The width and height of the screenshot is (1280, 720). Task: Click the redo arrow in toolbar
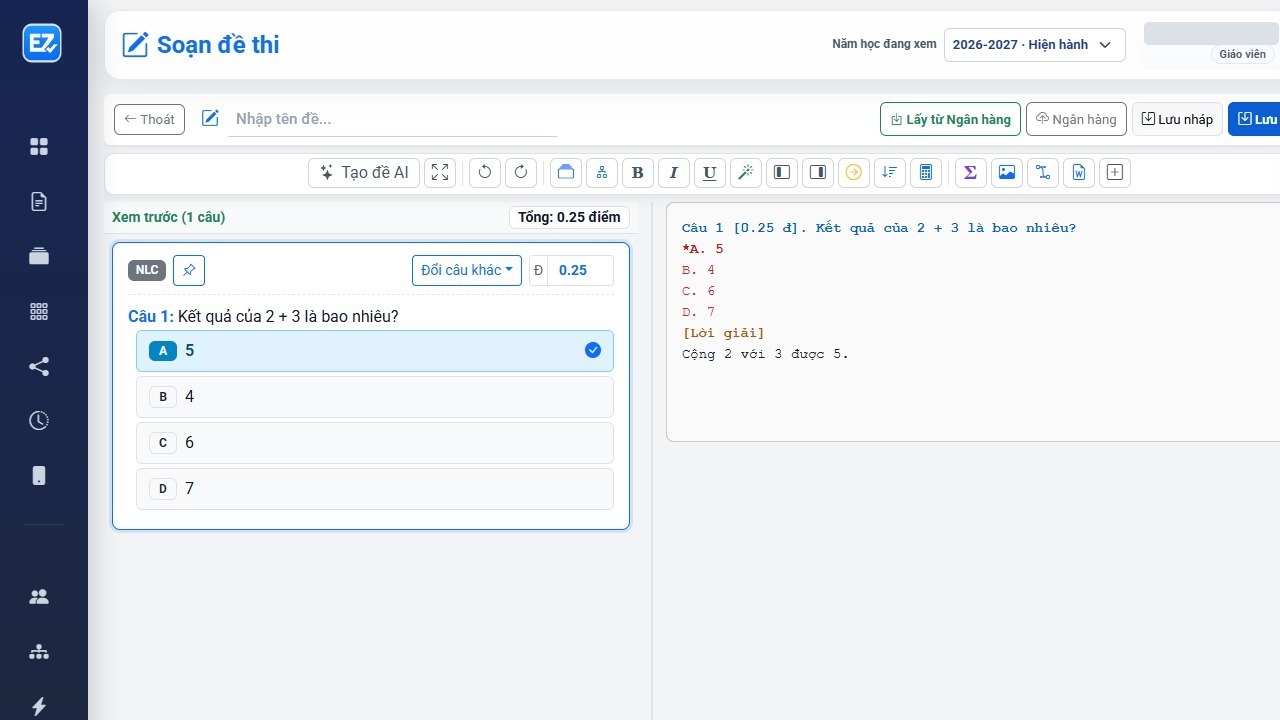[x=521, y=172]
